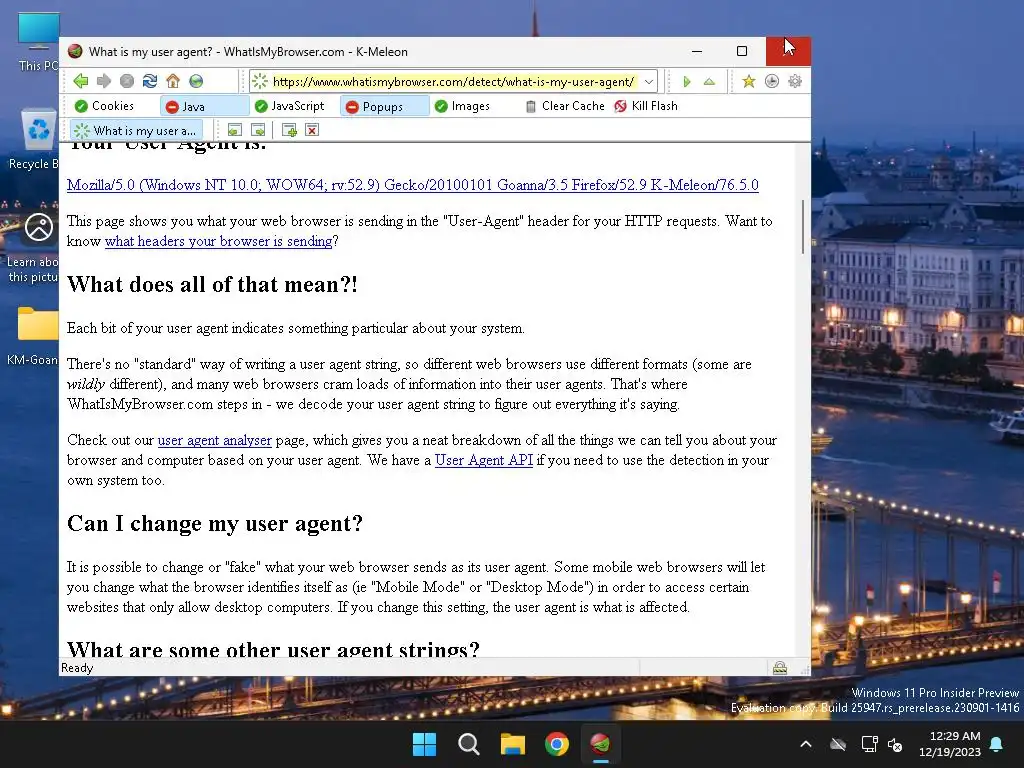
Task: Open File Explorer from taskbar
Action: pyautogui.click(x=513, y=744)
